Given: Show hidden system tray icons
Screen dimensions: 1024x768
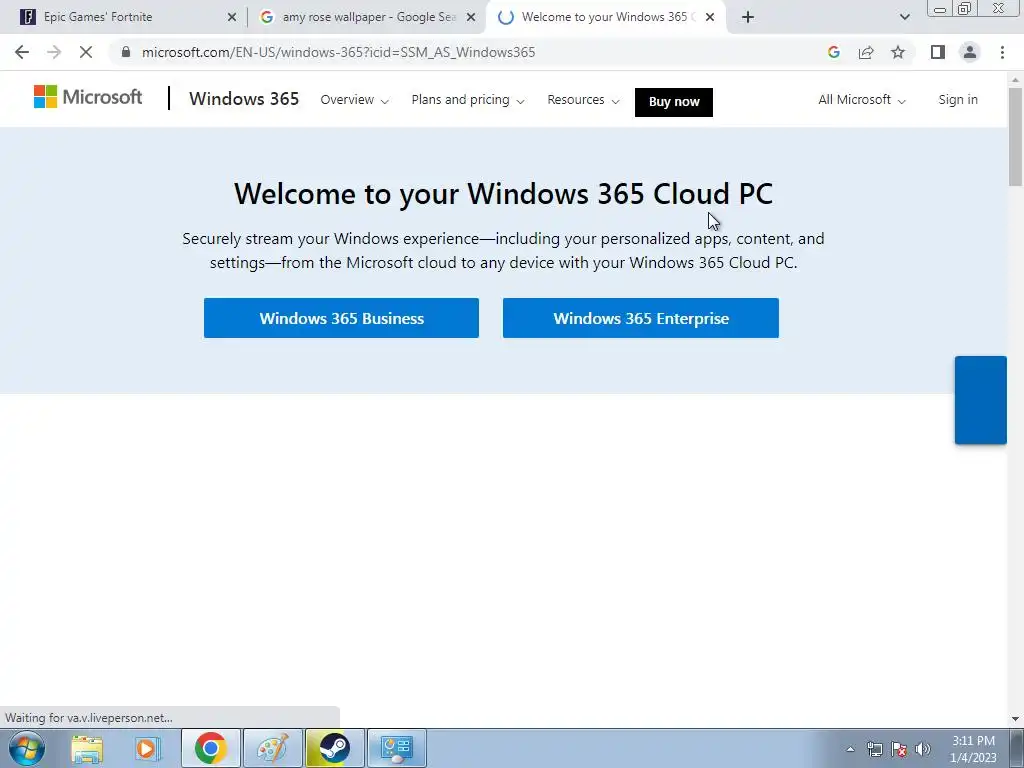Looking at the screenshot, I should pos(850,749).
